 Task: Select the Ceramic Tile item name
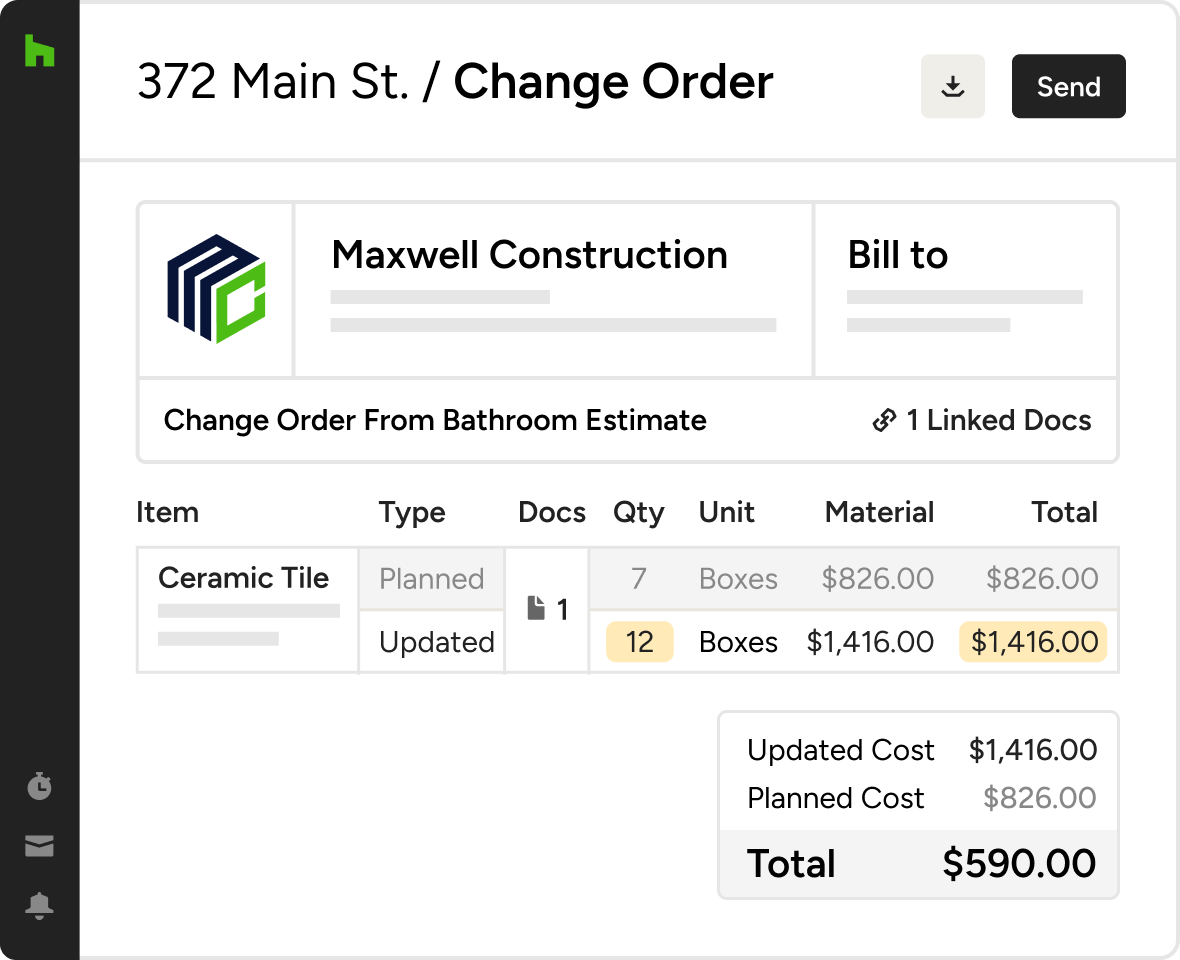(244, 578)
